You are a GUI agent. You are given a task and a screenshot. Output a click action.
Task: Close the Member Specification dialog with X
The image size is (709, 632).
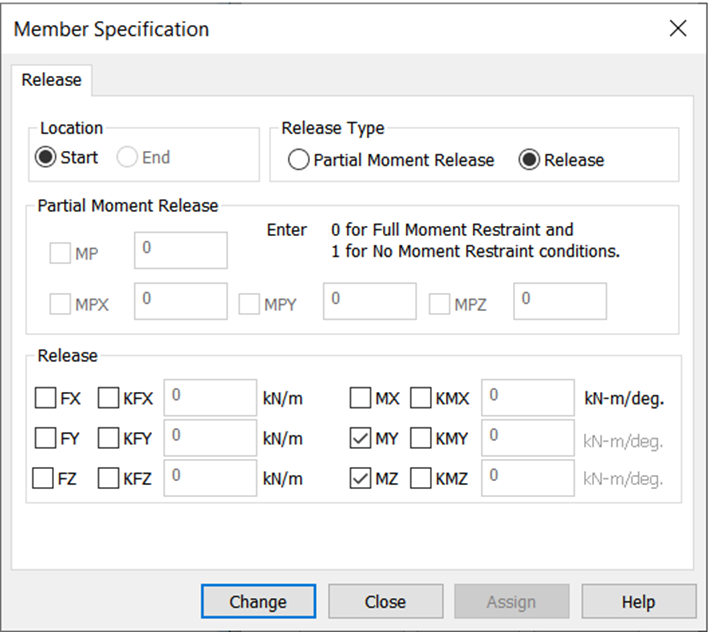678,28
